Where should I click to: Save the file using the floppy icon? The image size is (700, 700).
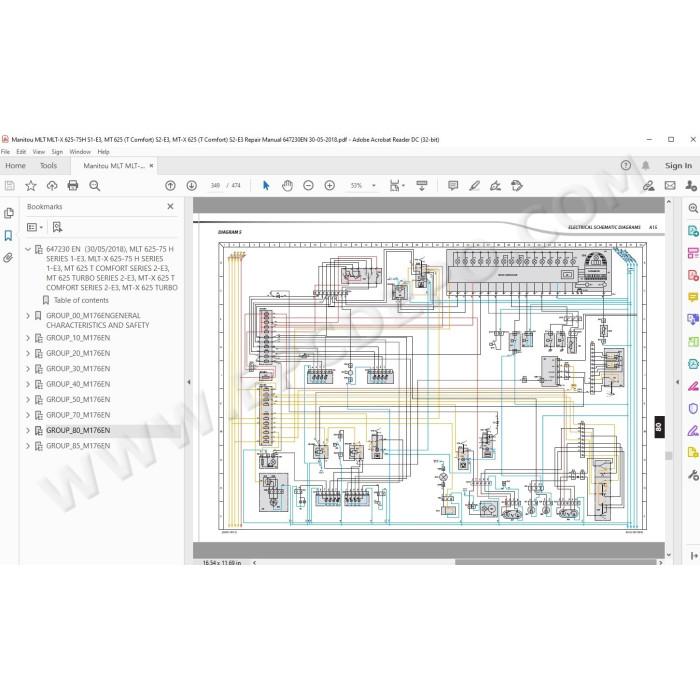(9, 185)
